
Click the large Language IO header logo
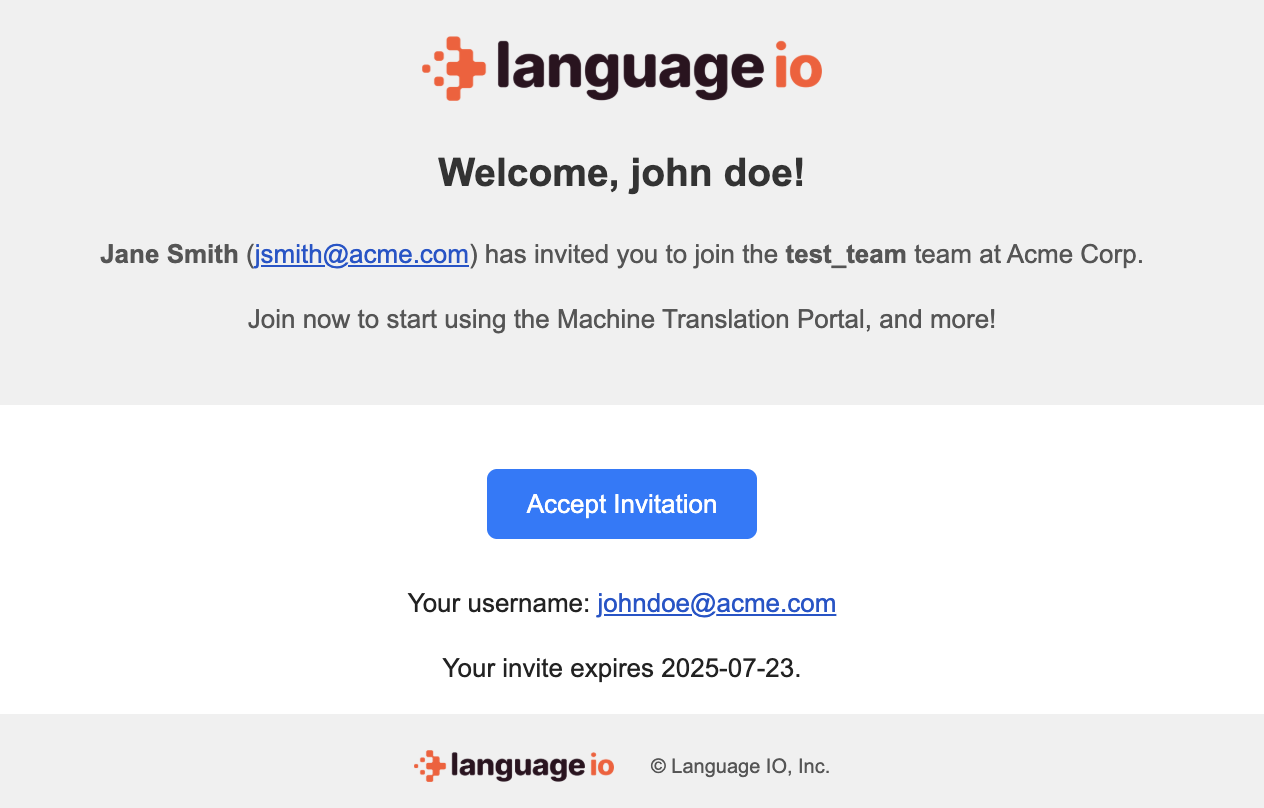(x=622, y=68)
